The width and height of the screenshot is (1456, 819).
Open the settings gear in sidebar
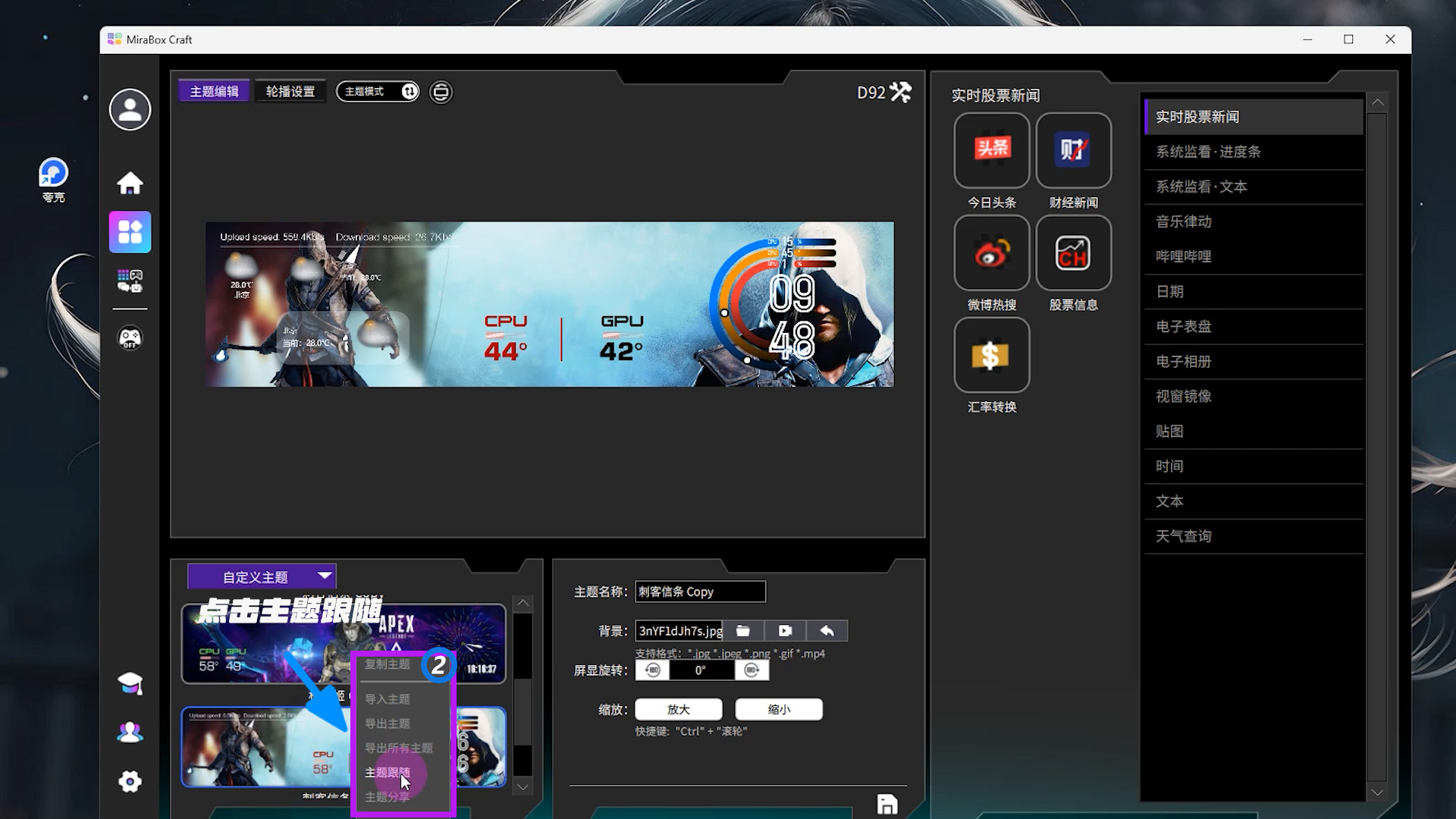pyautogui.click(x=130, y=782)
